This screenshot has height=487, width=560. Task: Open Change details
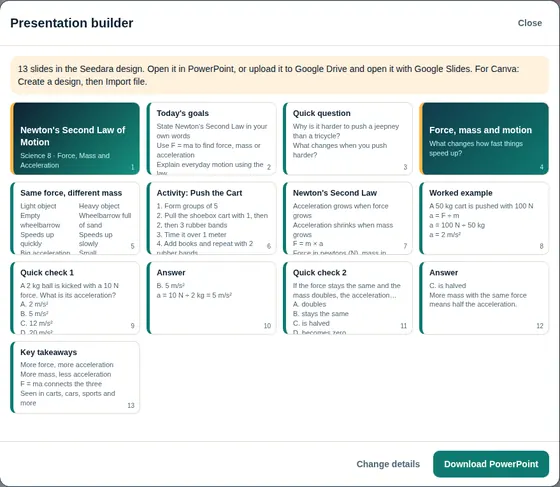click(x=388, y=464)
